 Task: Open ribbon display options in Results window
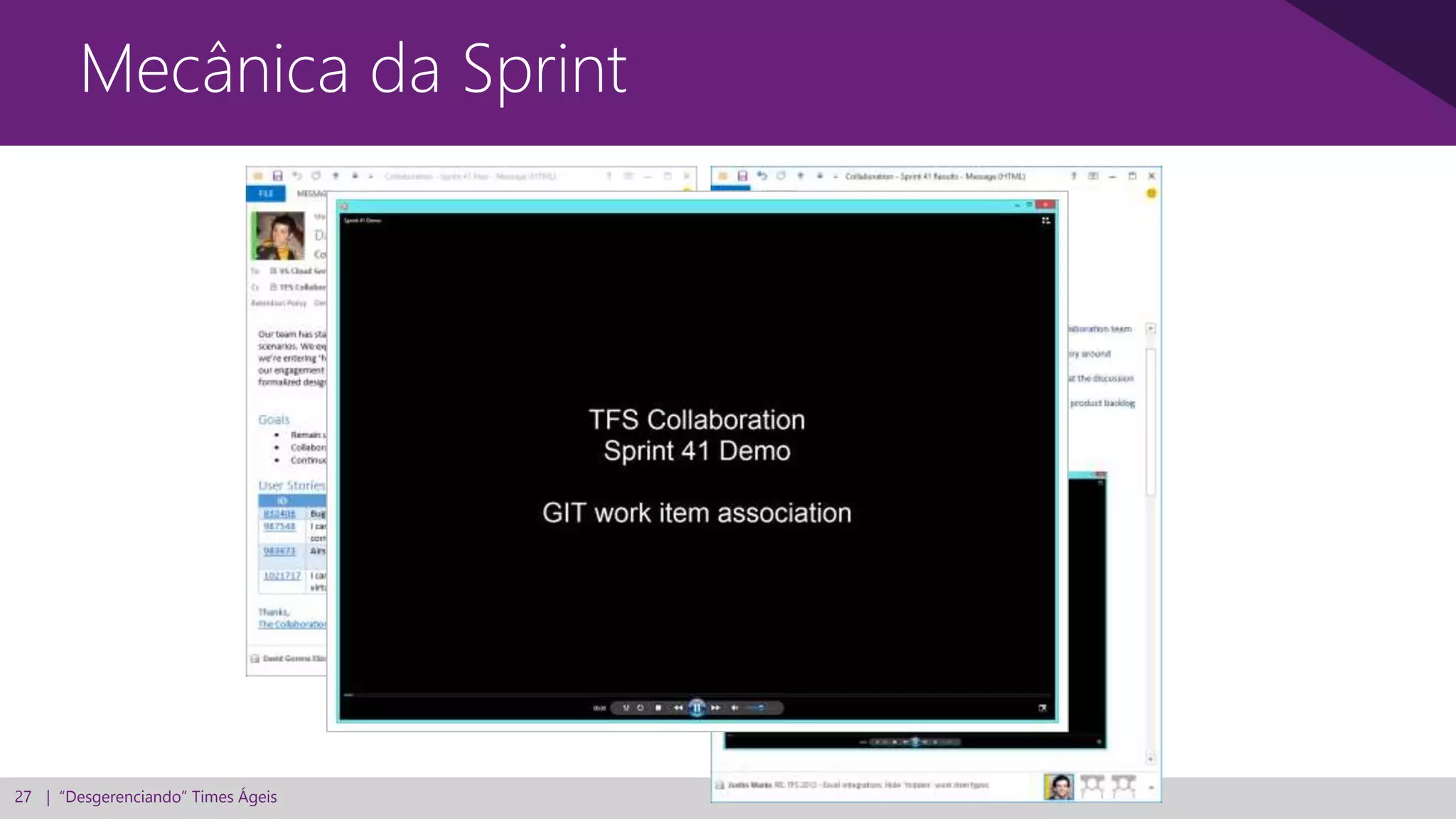point(1093,176)
